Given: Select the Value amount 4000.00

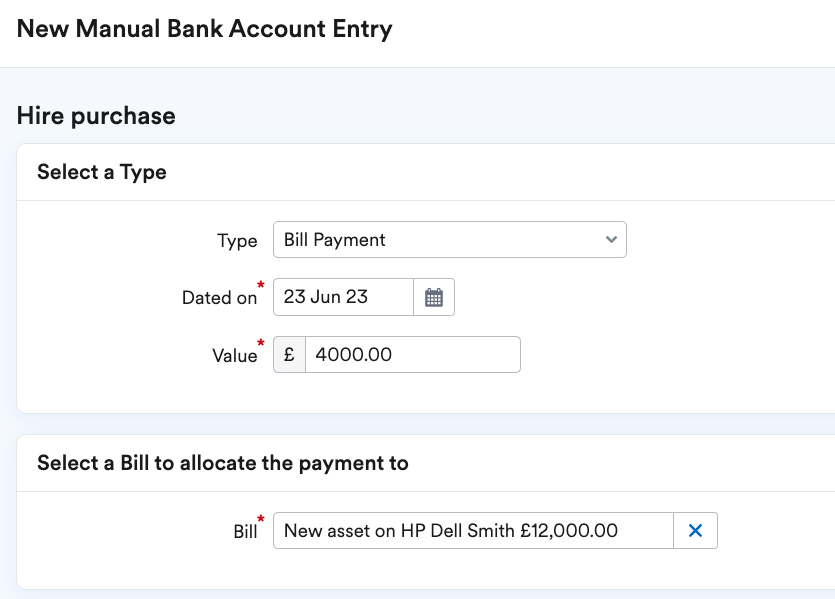Looking at the screenshot, I should 413,354.
